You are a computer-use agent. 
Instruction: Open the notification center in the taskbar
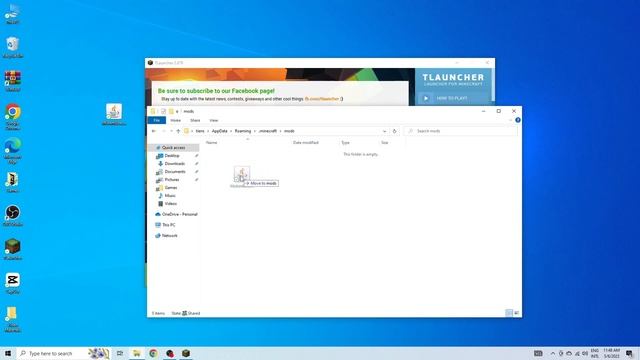[629, 353]
